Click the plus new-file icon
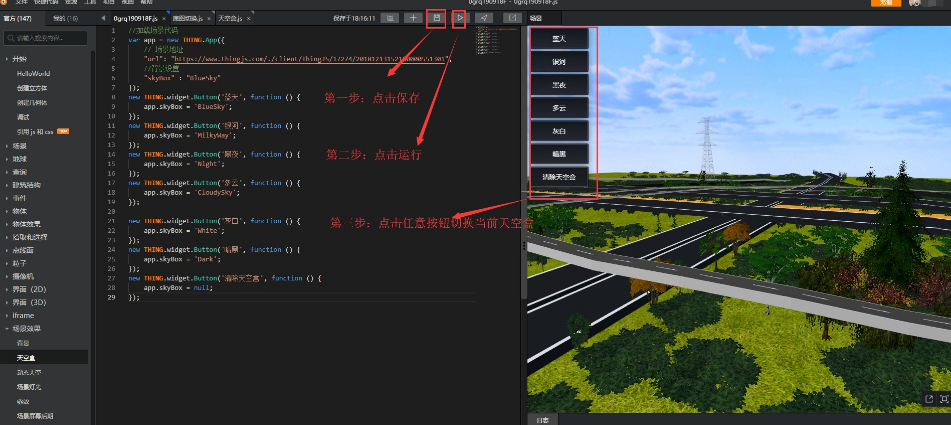 (413, 18)
